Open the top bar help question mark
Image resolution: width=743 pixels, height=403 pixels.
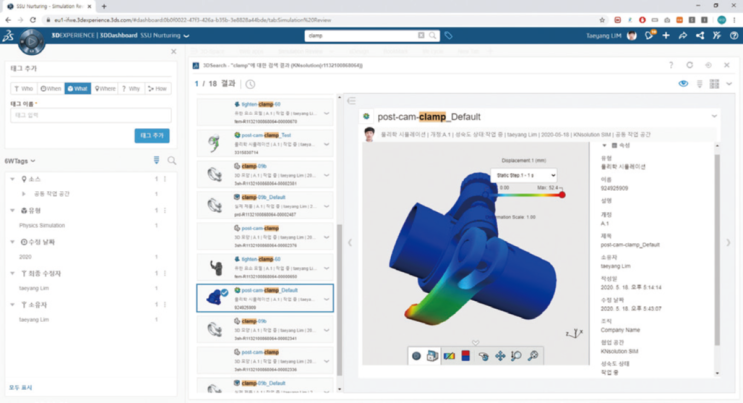point(734,36)
